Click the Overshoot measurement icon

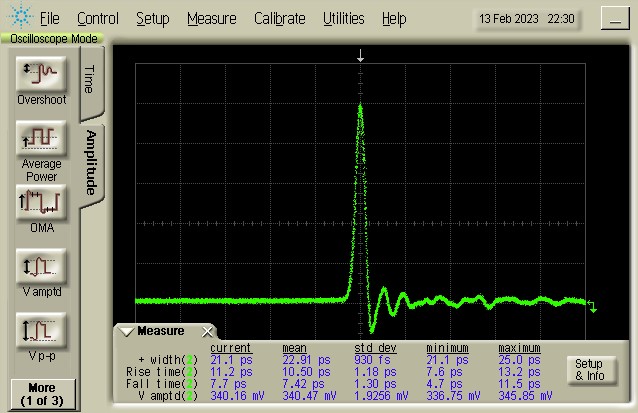tap(41, 73)
